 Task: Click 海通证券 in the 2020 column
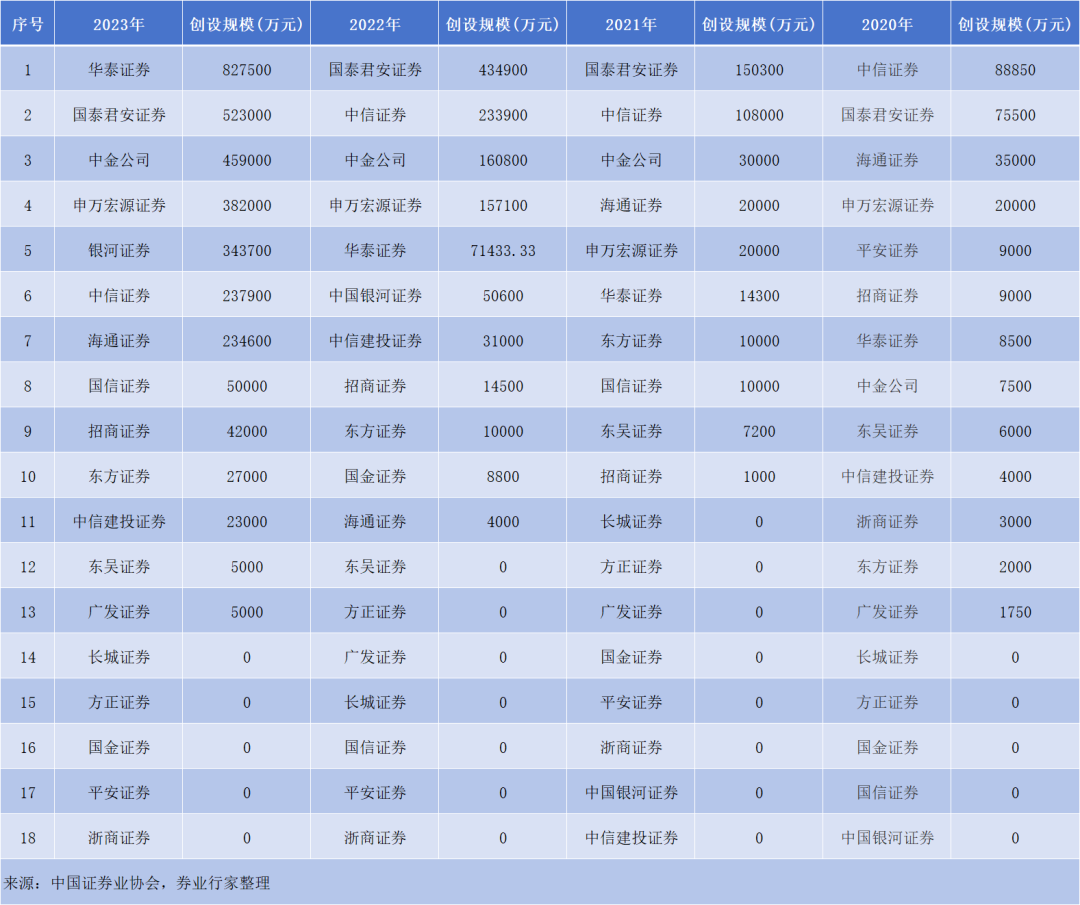click(x=887, y=160)
